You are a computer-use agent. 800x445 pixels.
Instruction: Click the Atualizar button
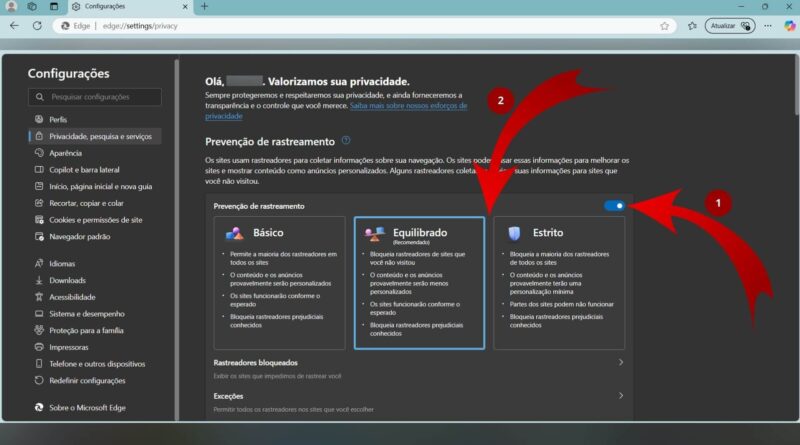730,26
